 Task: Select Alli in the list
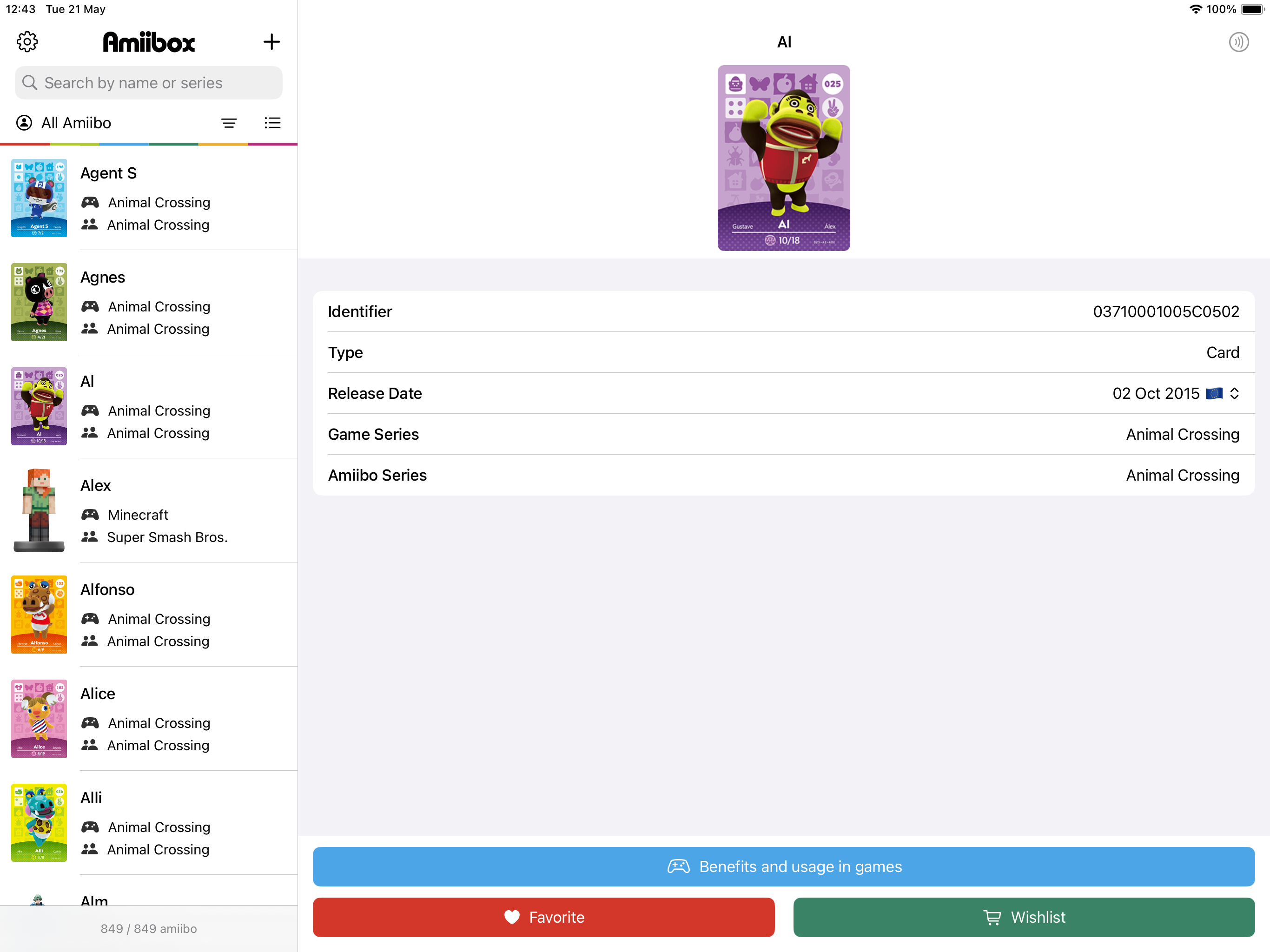click(x=149, y=823)
